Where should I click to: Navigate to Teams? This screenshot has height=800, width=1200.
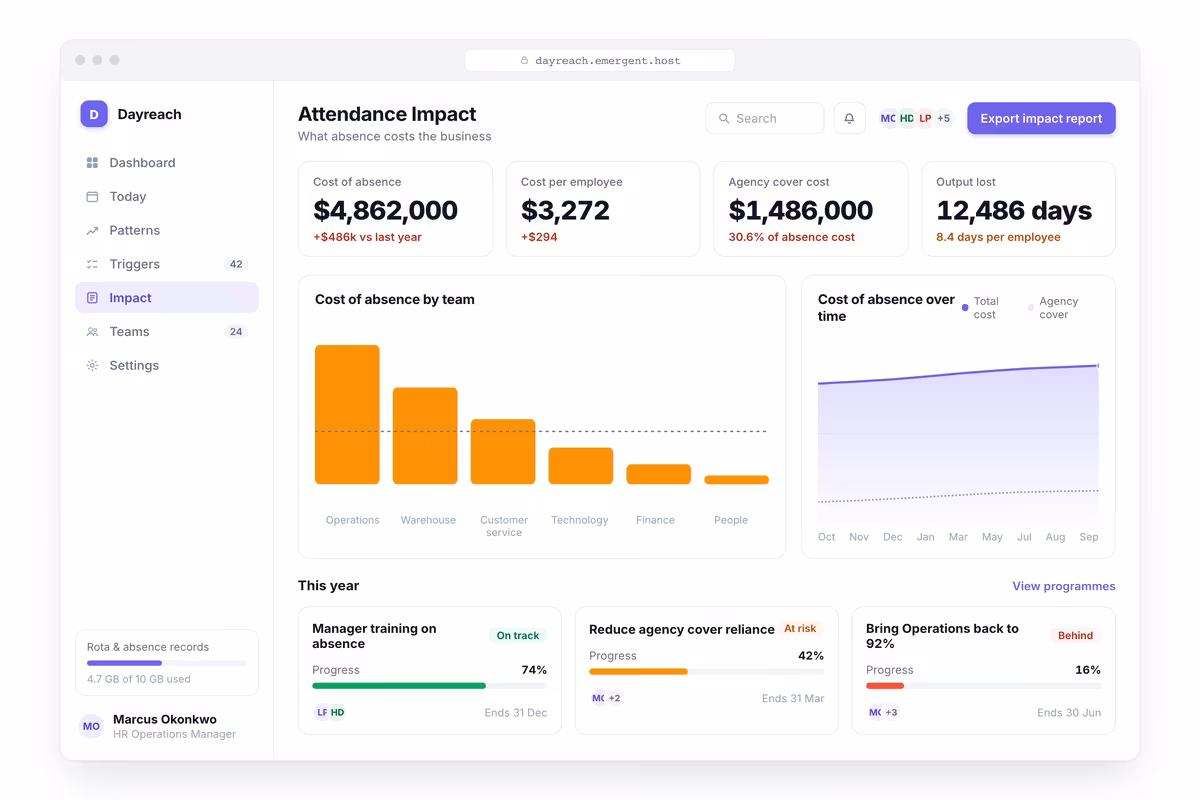pyautogui.click(x=167, y=332)
